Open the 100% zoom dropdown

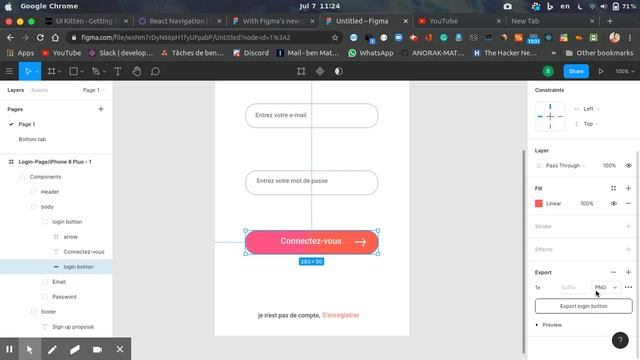pyautogui.click(x=625, y=71)
